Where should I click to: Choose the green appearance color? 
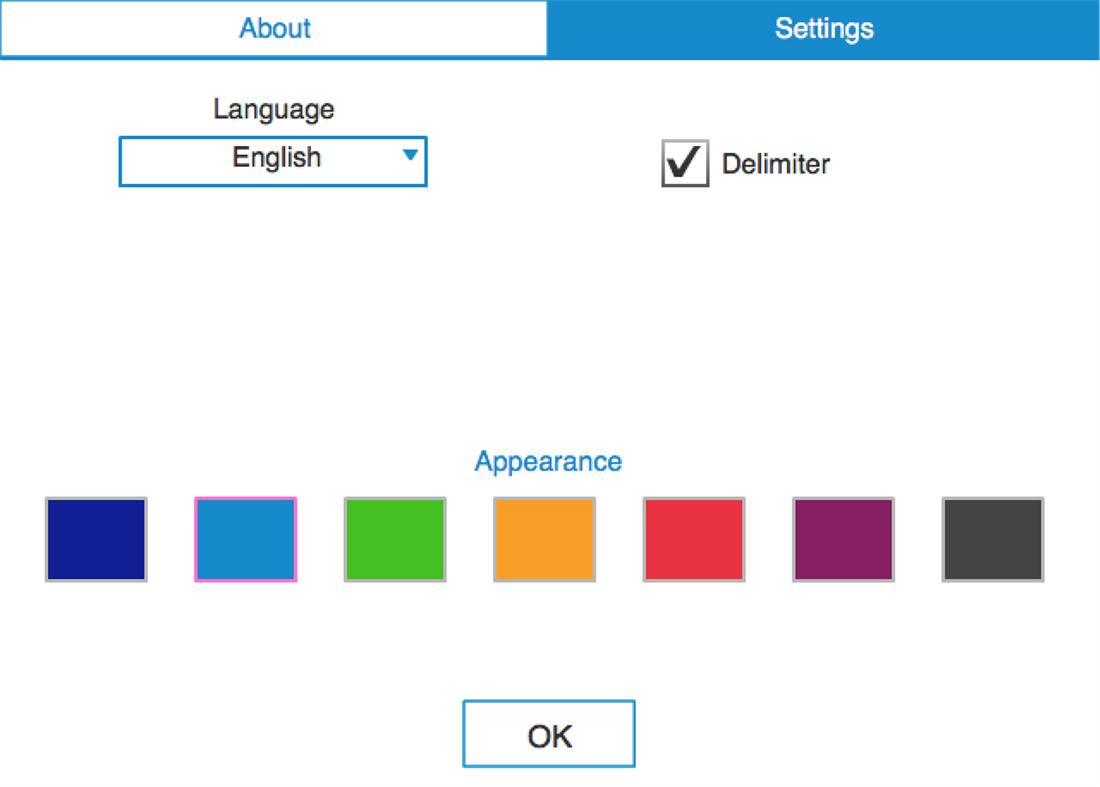click(394, 539)
